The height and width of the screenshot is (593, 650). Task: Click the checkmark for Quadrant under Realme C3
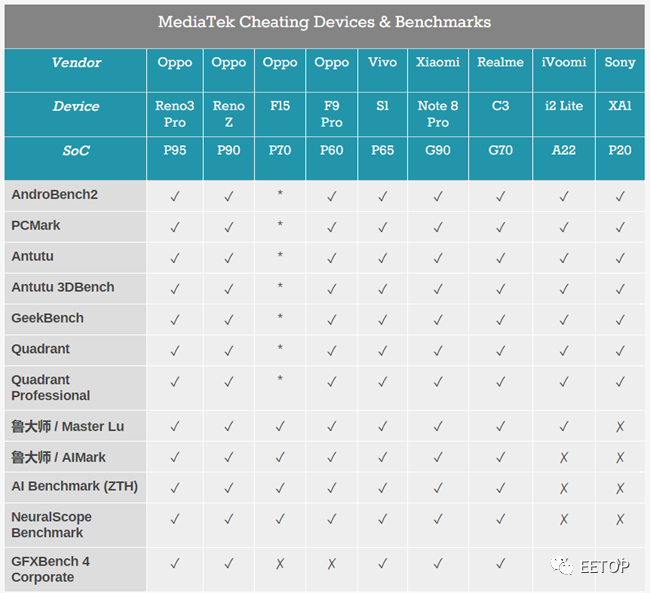click(500, 350)
